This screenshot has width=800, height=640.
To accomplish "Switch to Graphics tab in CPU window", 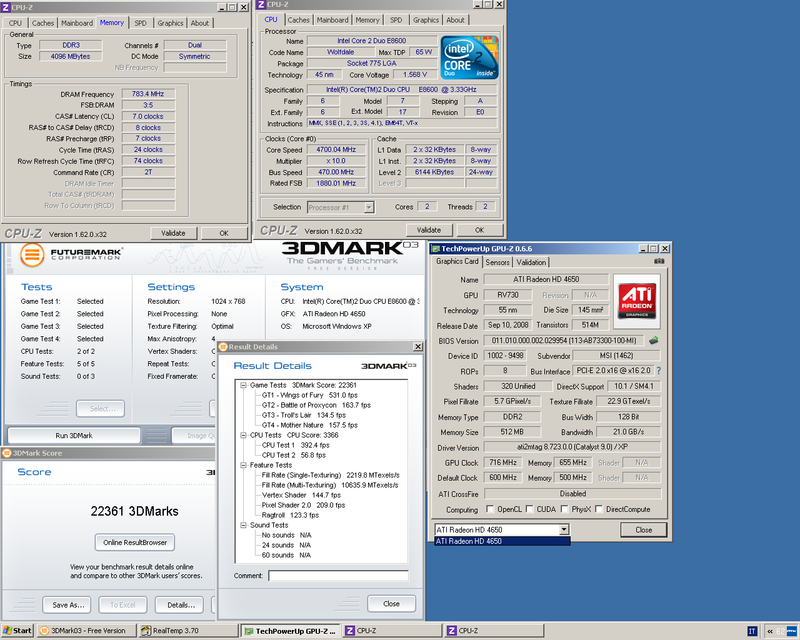I will 426,20.
